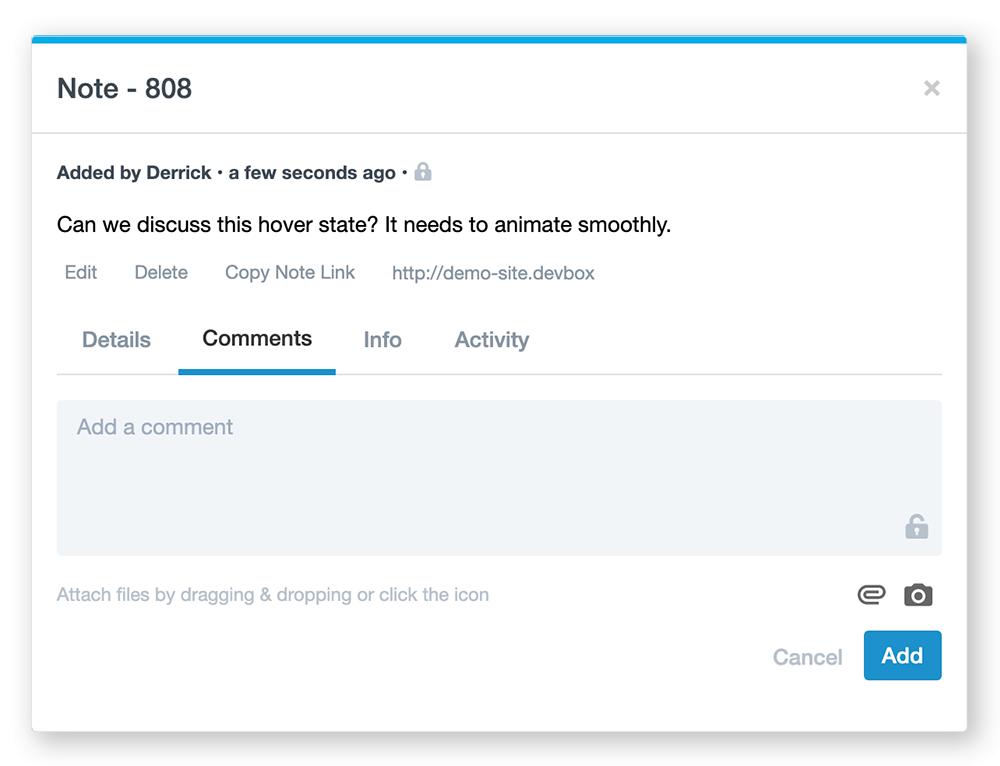
Task: Click the Note - 808 title
Action: [125, 89]
